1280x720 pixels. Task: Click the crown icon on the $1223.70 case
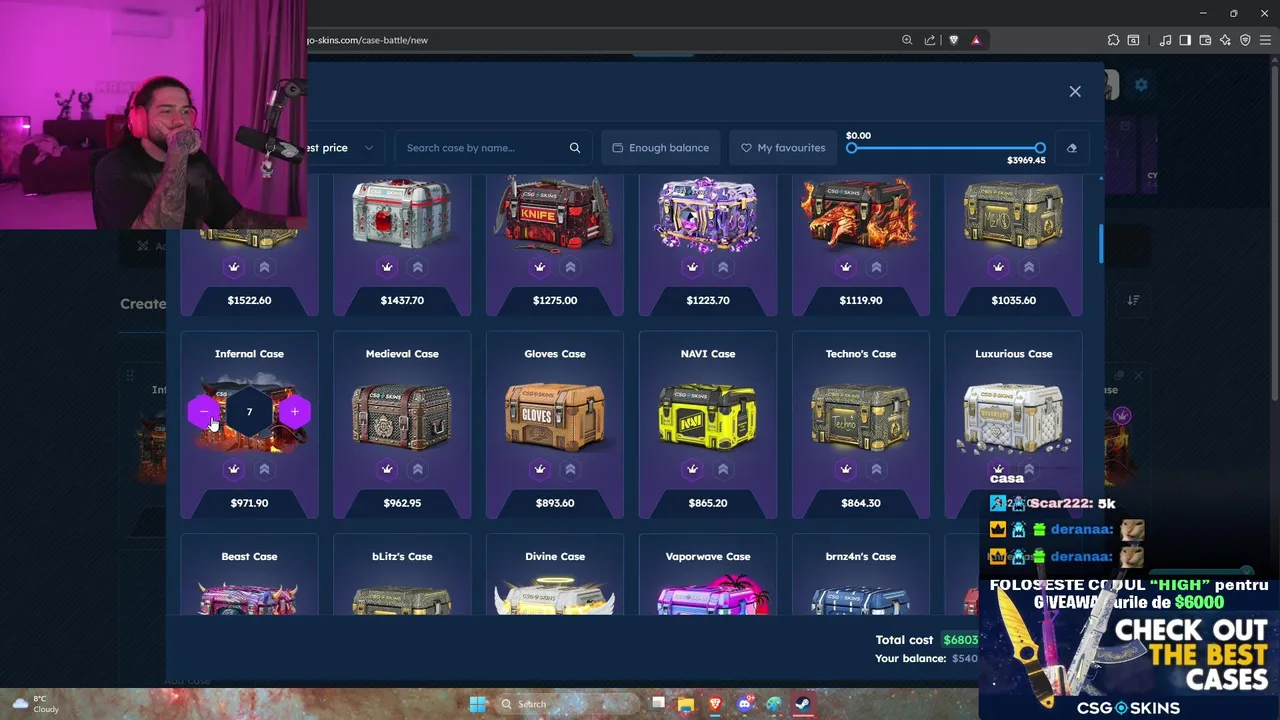click(693, 267)
